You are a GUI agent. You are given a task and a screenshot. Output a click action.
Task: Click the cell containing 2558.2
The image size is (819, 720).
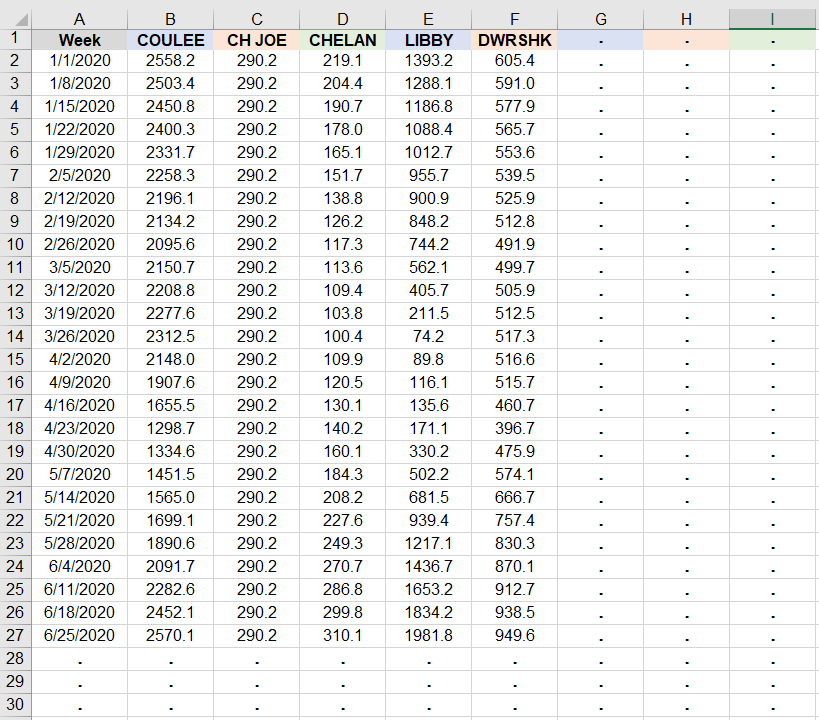tap(171, 60)
